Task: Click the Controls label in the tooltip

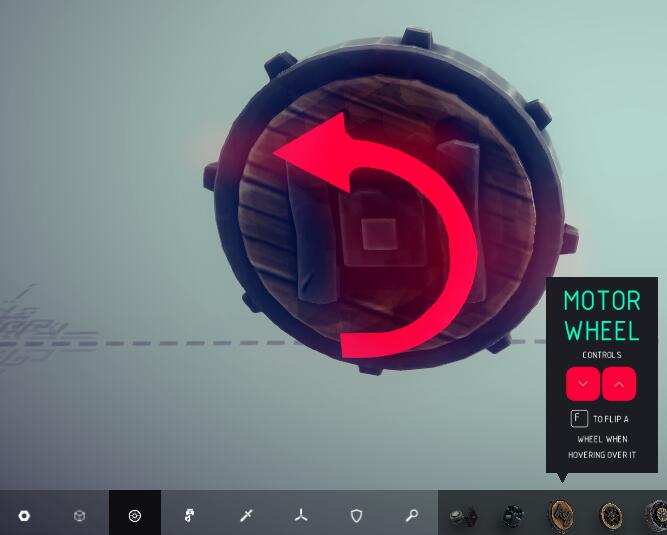Action: (x=601, y=355)
